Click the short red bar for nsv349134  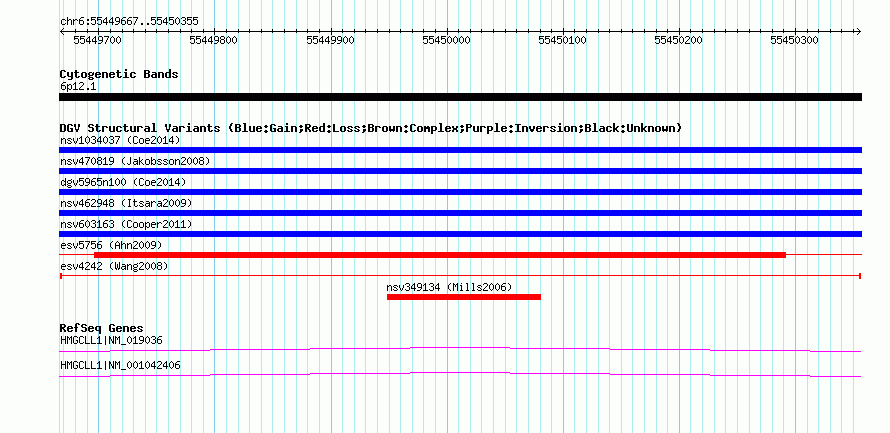point(464,297)
